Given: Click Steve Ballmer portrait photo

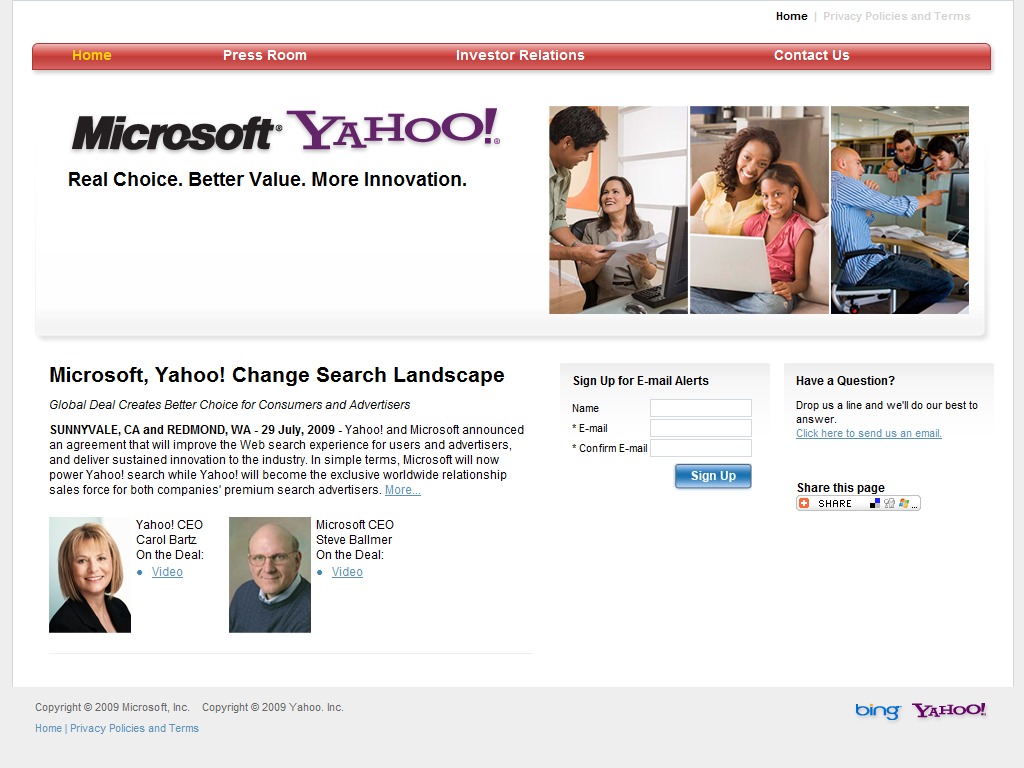Looking at the screenshot, I should tap(270, 575).
